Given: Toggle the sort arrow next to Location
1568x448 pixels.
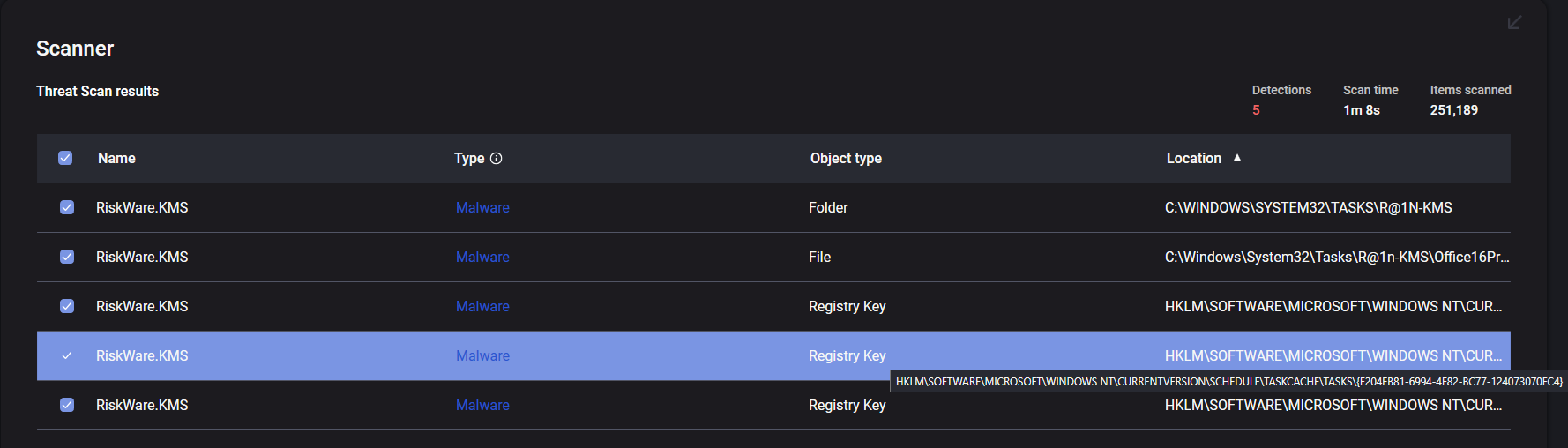Looking at the screenshot, I should pyautogui.click(x=1237, y=158).
